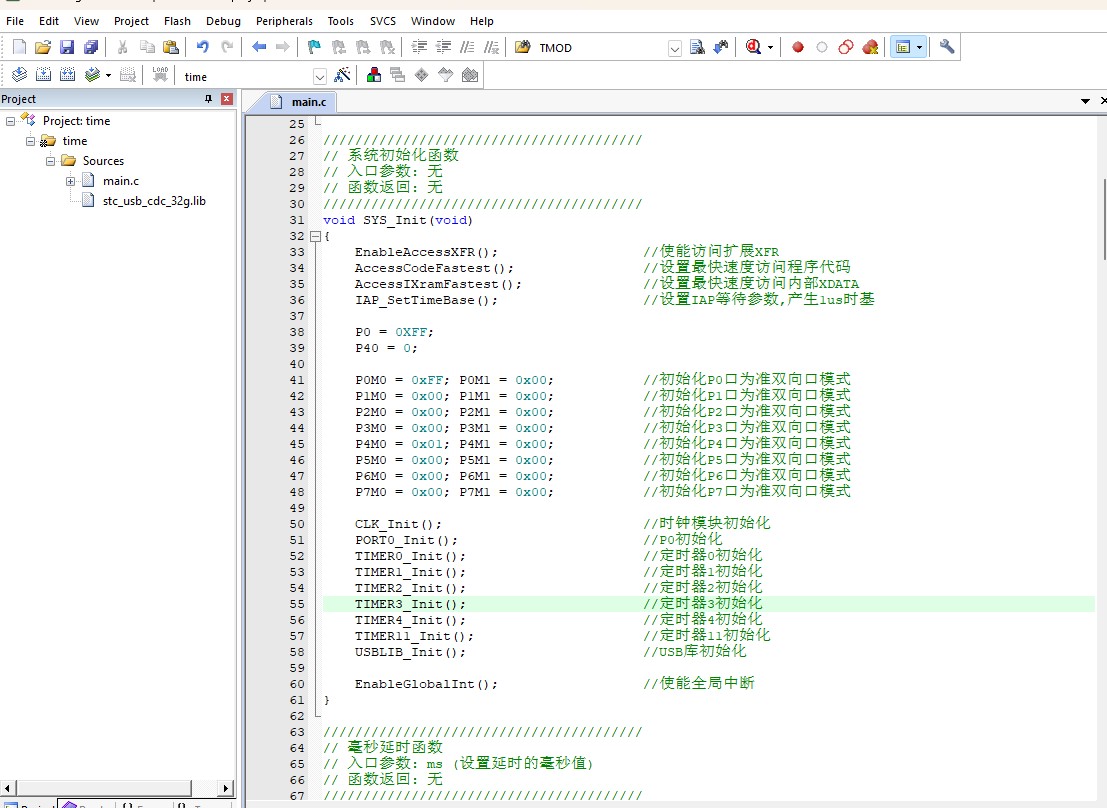Open the Batch Build dropdown arrow
Viewport: 1107px width, 808px height.
tap(108, 75)
